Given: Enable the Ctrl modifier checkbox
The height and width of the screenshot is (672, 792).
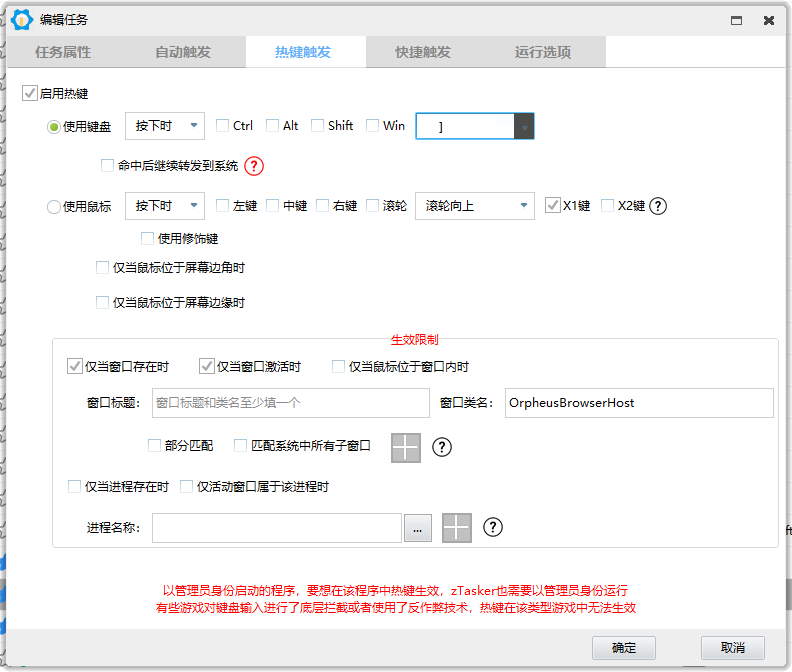Looking at the screenshot, I should tap(223, 126).
